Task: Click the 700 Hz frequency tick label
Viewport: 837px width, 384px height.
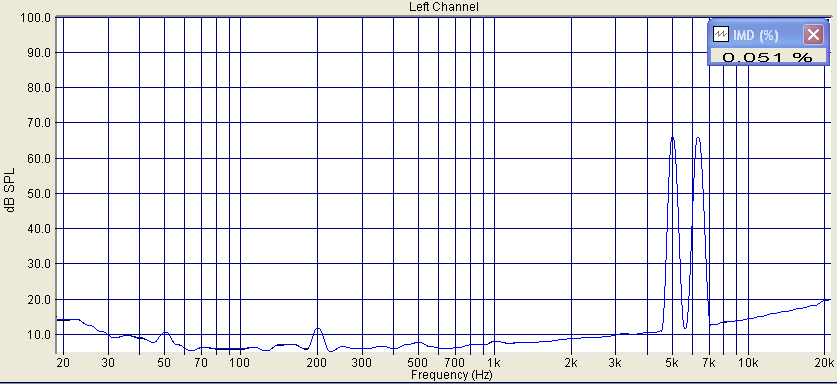Action: (455, 364)
